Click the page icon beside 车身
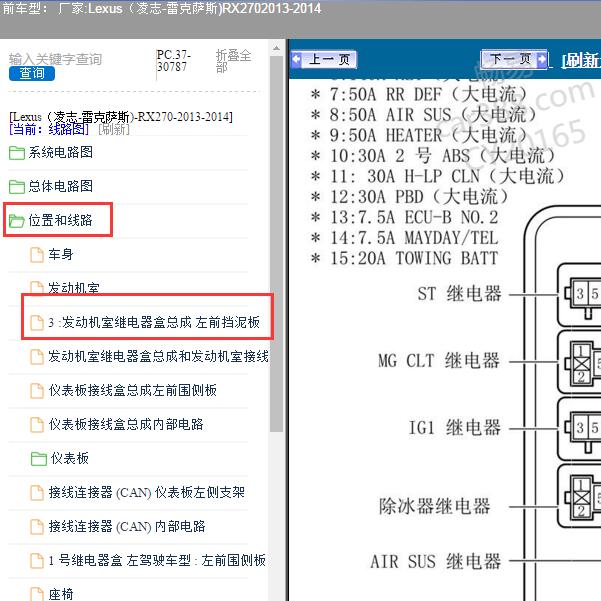This screenshot has width=601, height=601. [37, 255]
